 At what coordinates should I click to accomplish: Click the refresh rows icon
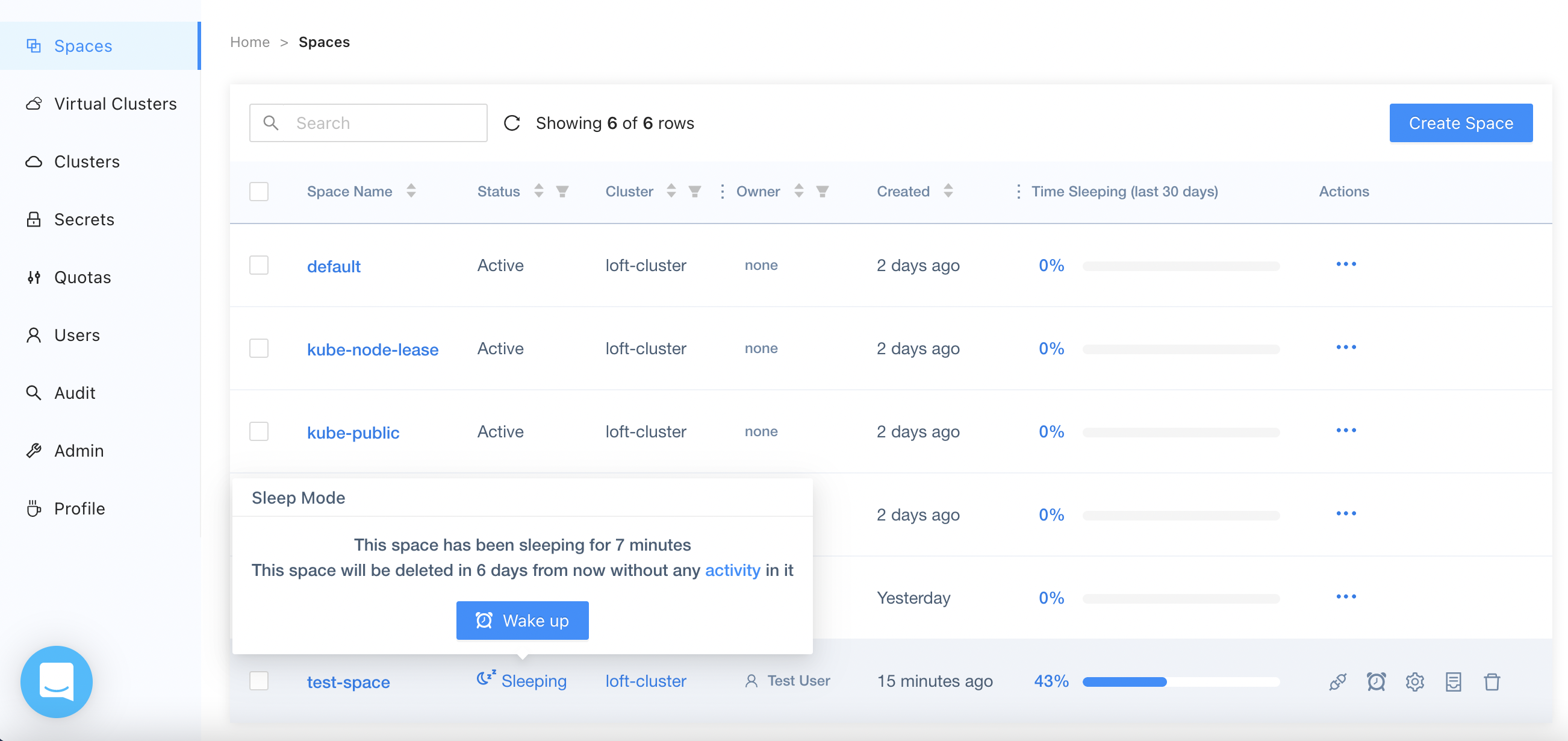(512, 123)
